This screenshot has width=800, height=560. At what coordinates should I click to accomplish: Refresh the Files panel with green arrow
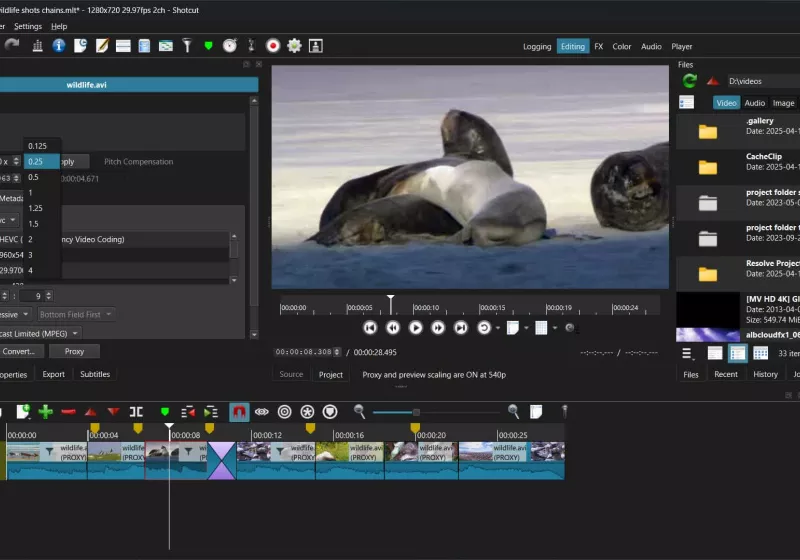[x=690, y=81]
